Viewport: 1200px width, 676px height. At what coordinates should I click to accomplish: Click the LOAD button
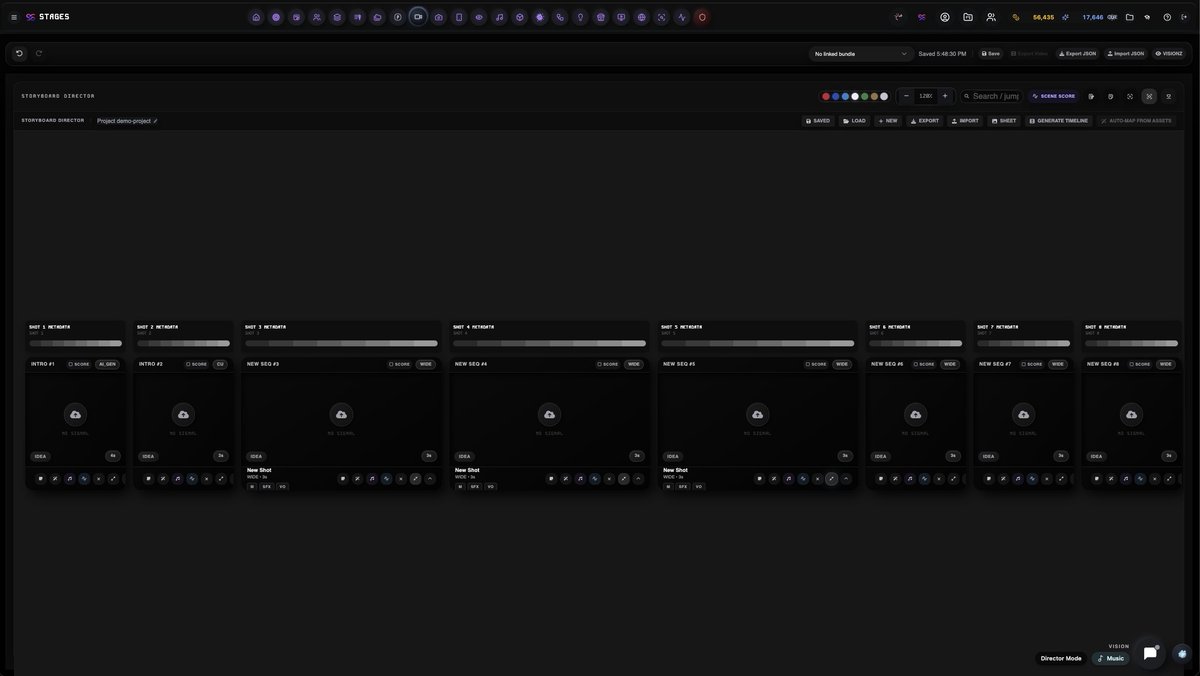854,121
